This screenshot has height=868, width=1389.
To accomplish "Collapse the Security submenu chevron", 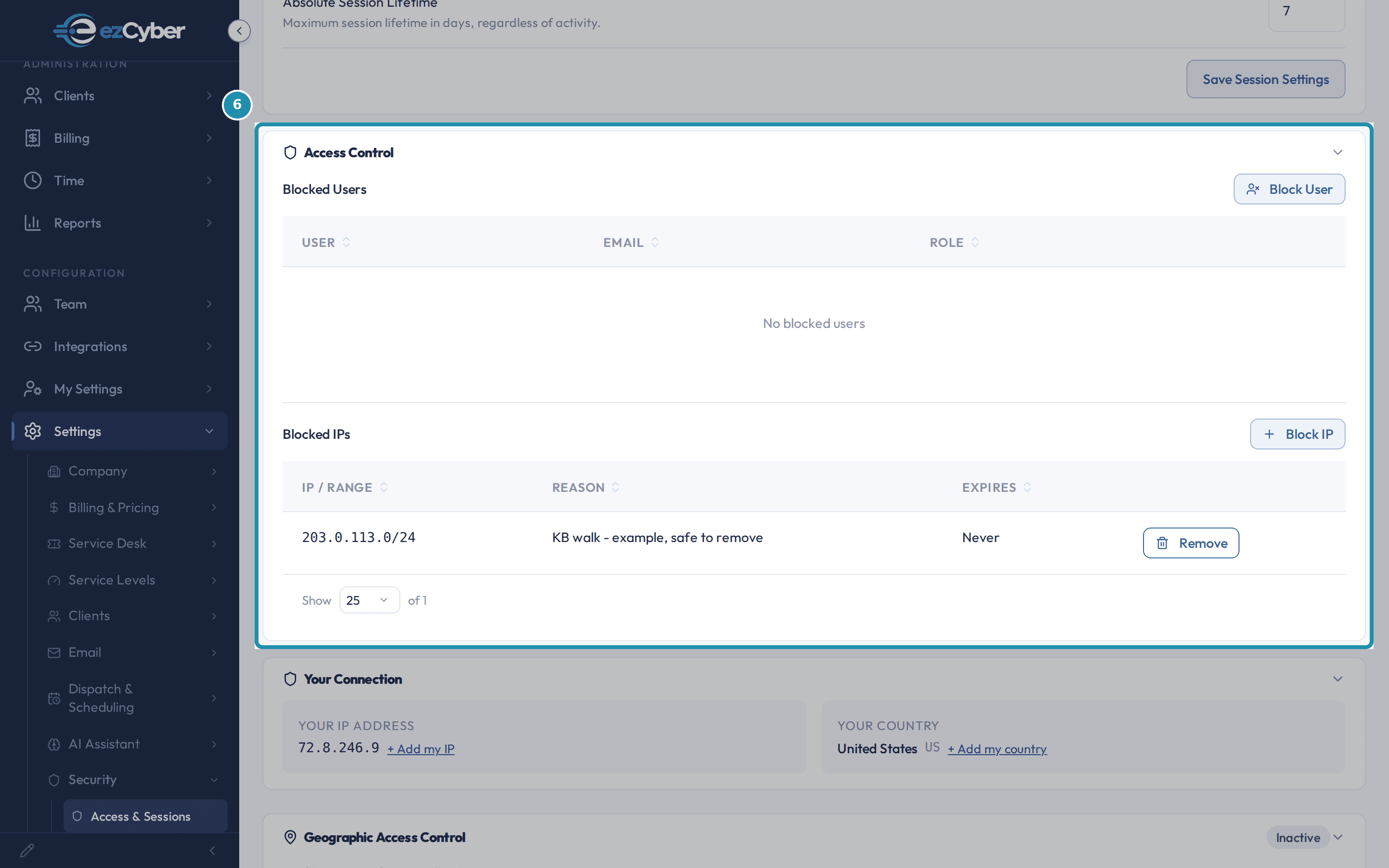I will pos(214,780).
